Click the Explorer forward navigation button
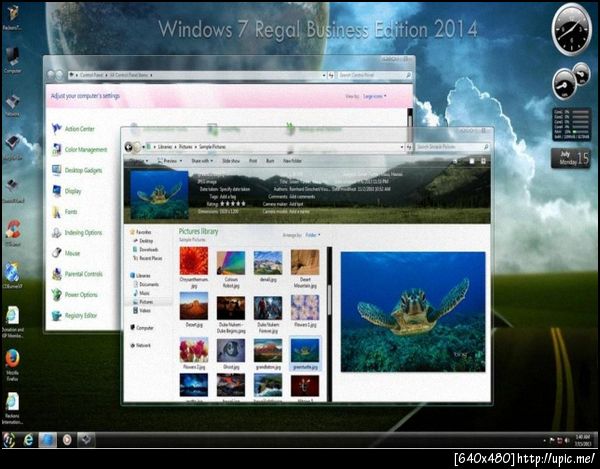The width and height of the screenshot is (600, 469). pyautogui.click(x=137, y=147)
